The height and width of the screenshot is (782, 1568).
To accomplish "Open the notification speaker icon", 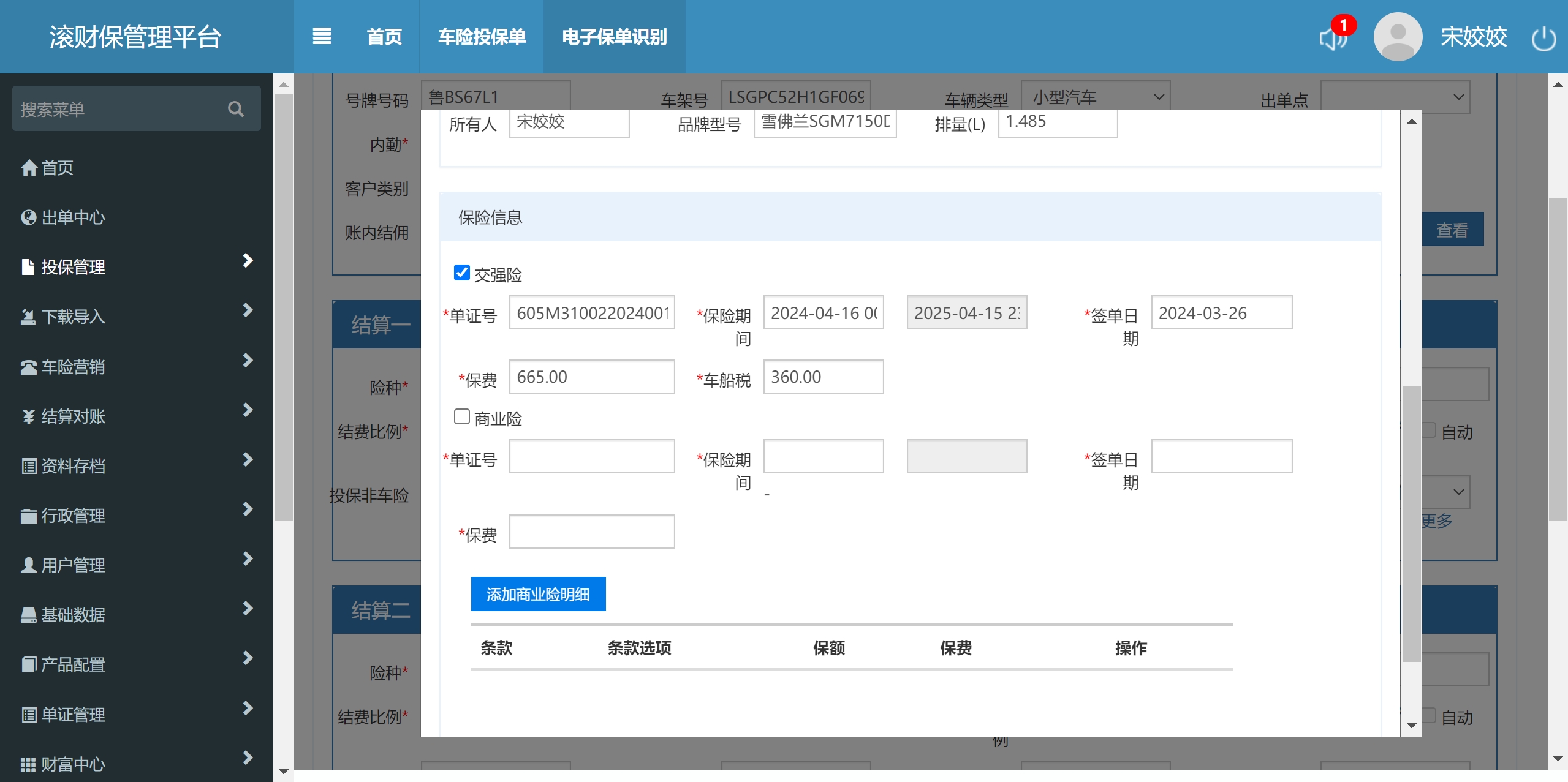I will [1333, 38].
